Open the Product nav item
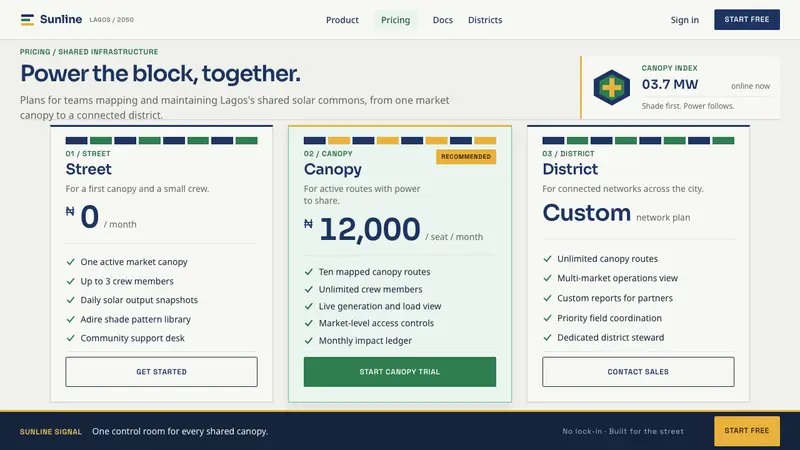This screenshot has width=800, height=450. tap(342, 20)
